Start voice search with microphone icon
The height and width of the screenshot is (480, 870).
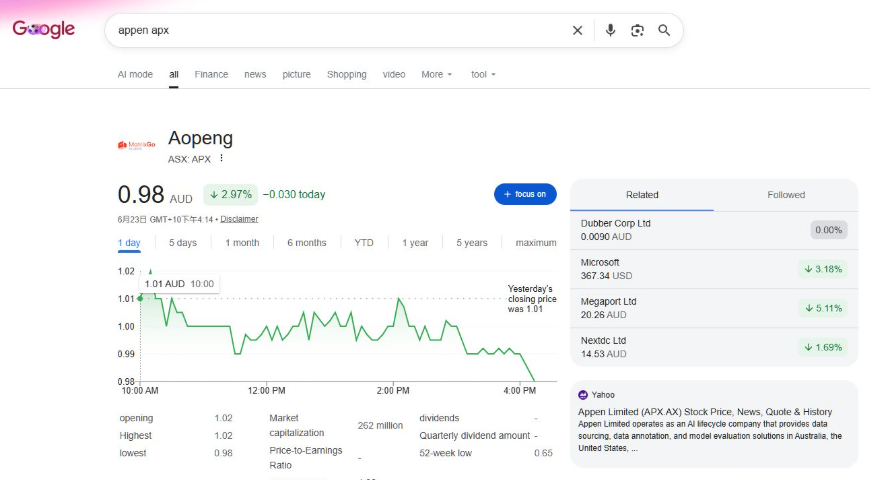pos(610,31)
